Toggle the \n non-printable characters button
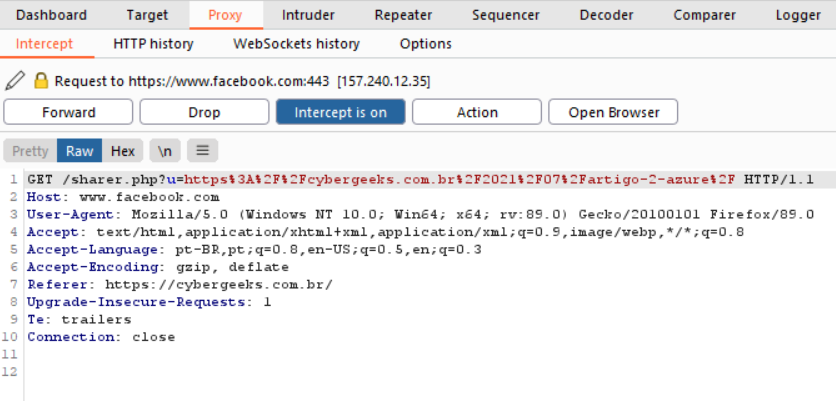Image resolution: width=836 pixels, height=401 pixels. [165, 151]
